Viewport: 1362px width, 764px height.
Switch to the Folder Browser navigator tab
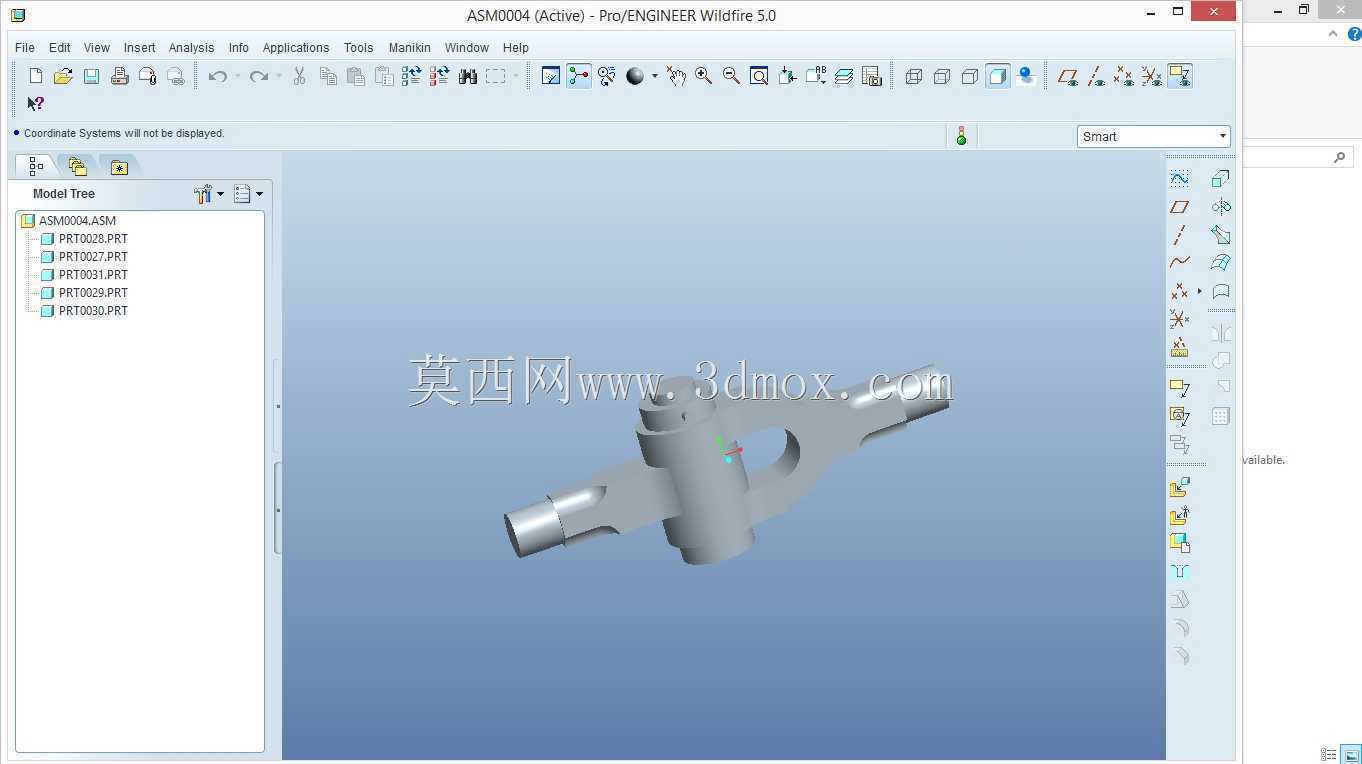77,166
